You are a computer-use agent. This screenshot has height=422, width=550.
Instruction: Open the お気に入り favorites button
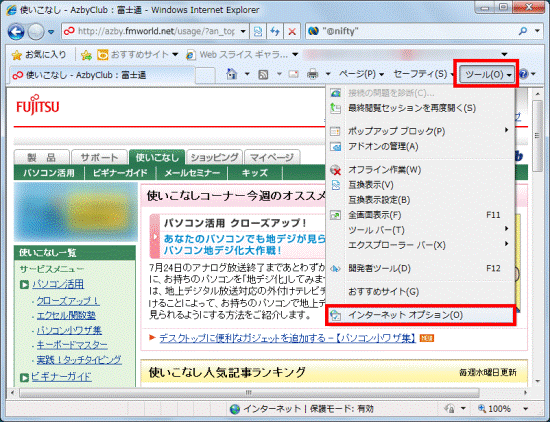coord(39,55)
